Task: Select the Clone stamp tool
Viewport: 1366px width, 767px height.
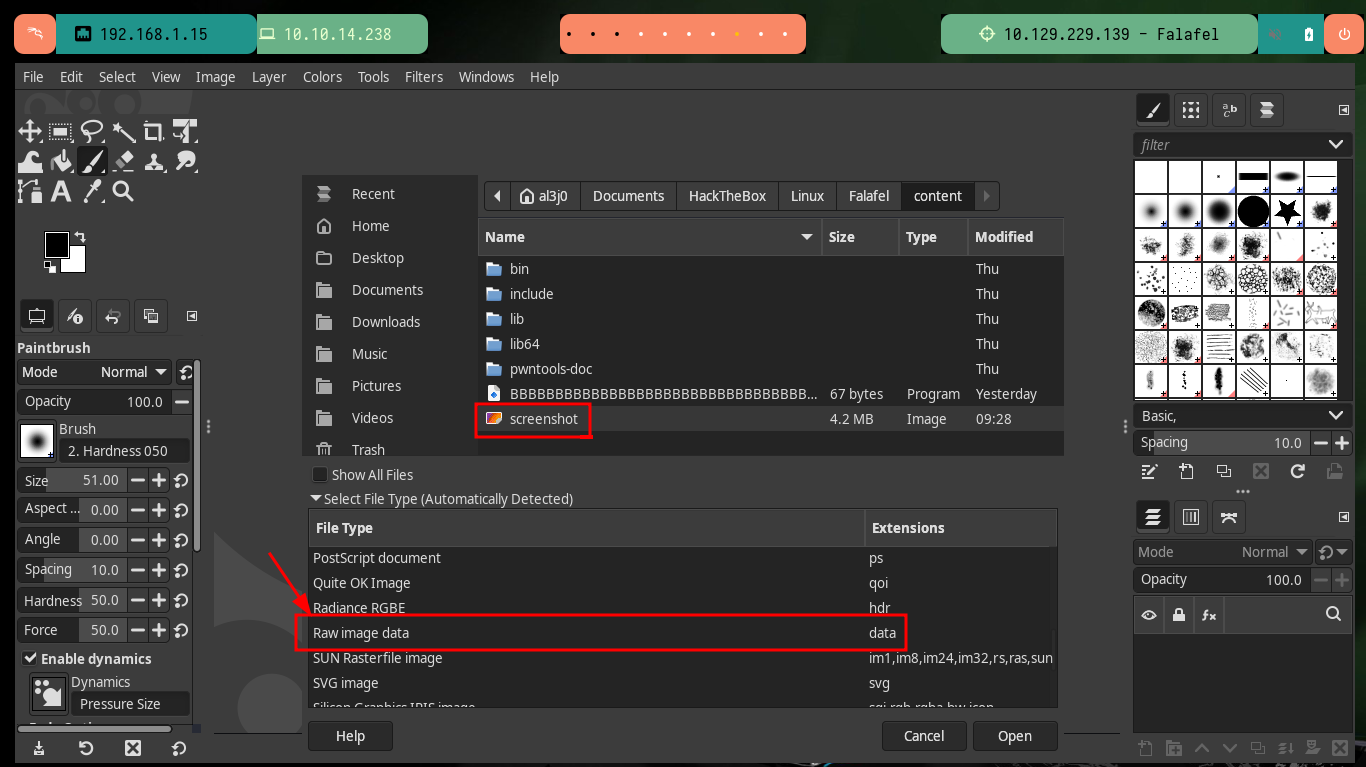Action: 154,161
